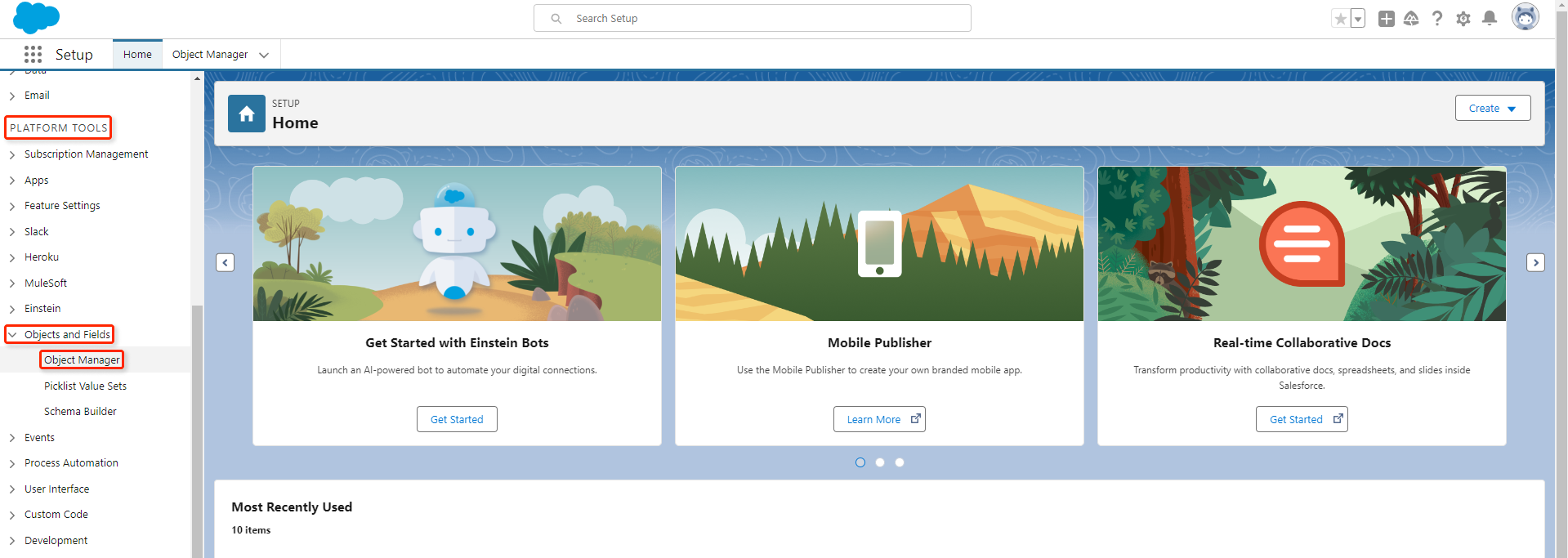Collapse the Objects and Fields node

click(12, 335)
